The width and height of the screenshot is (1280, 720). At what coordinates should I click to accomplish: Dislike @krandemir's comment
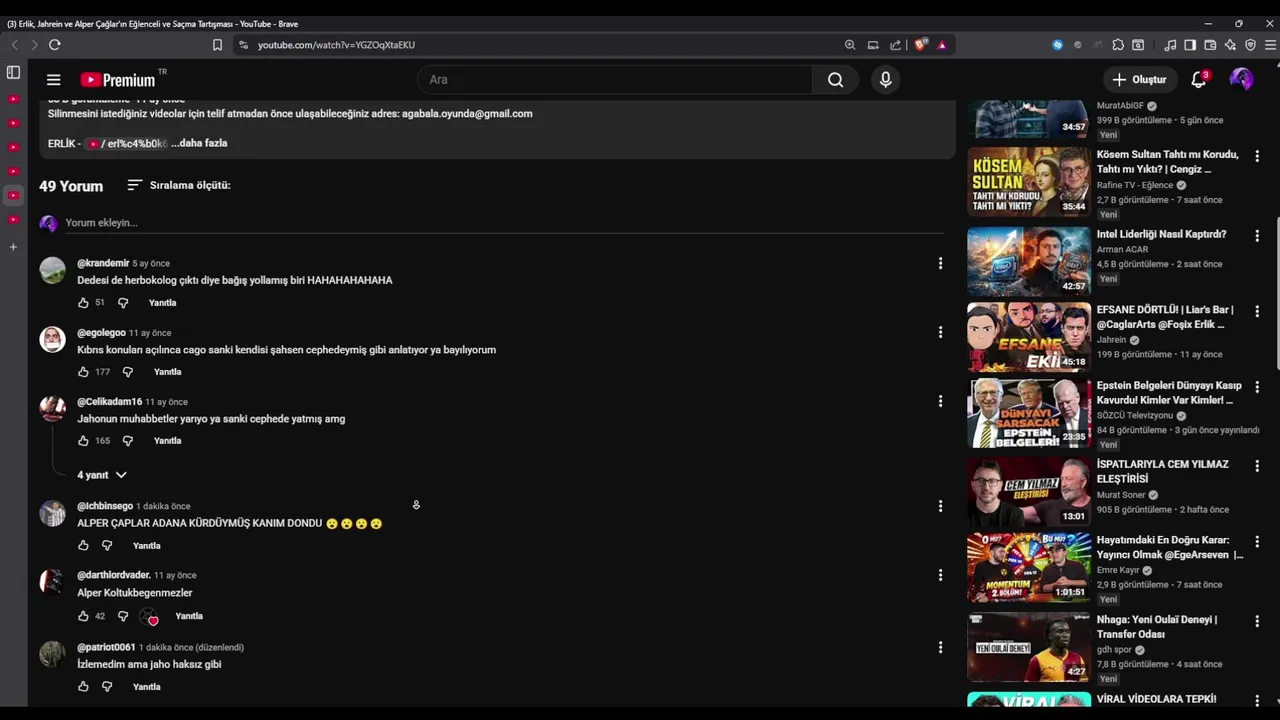[123, 303]
